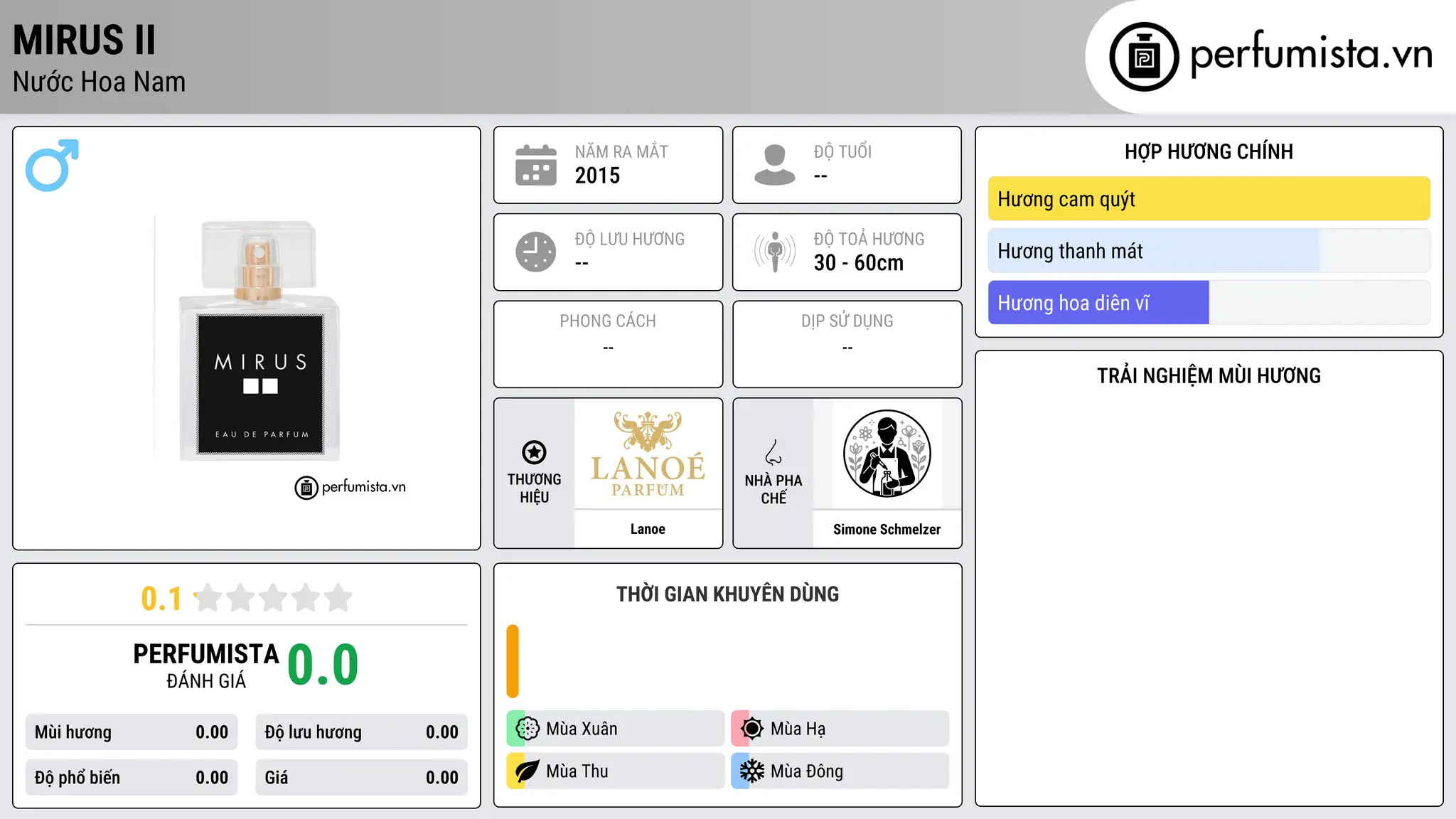Click the Mùi hương score row
Screen dimensions: 1456x819
click(132, 732)
